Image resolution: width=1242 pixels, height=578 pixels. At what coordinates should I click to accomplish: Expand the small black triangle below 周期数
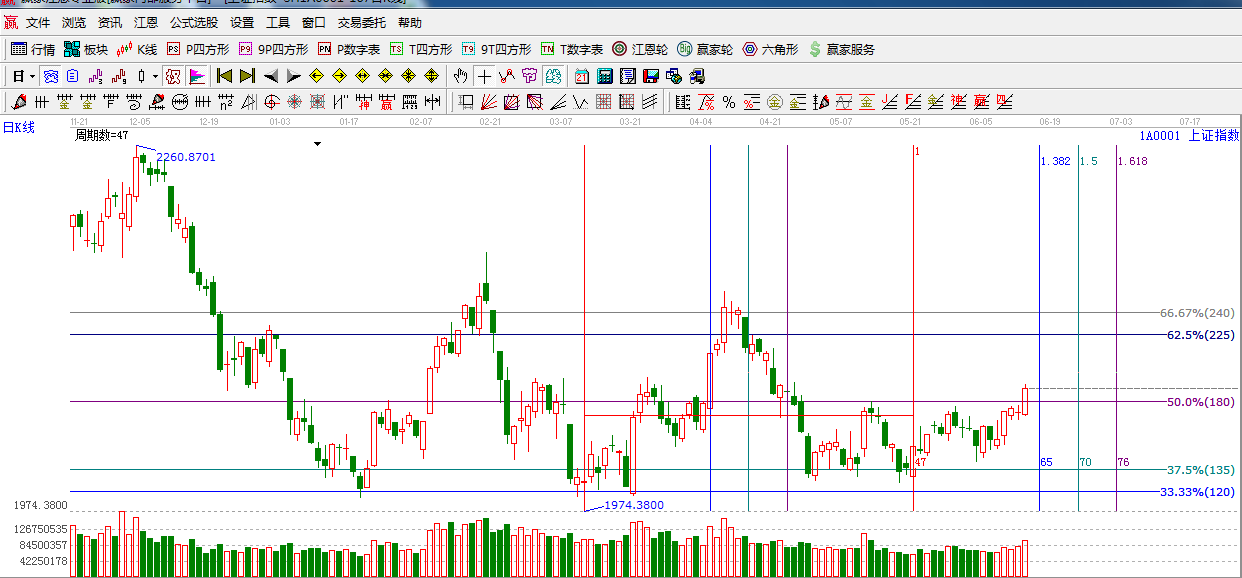(318, 144)
